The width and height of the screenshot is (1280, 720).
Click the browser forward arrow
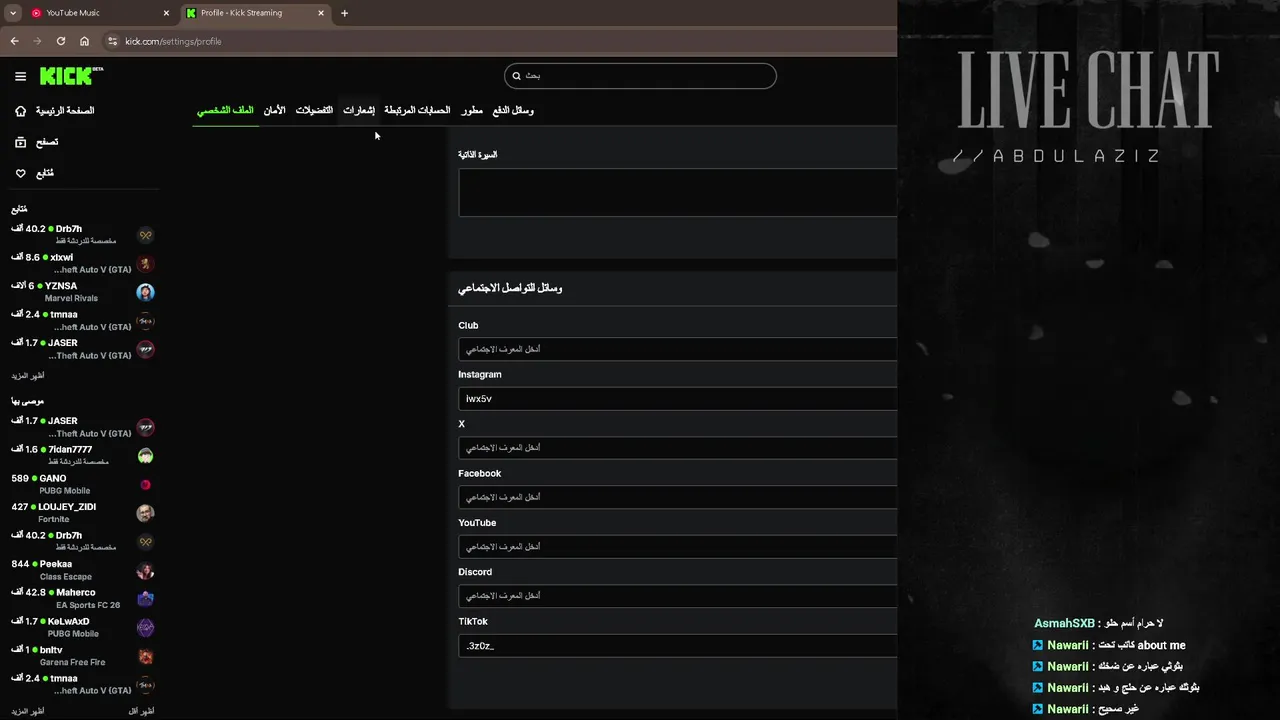click(37, 41)
